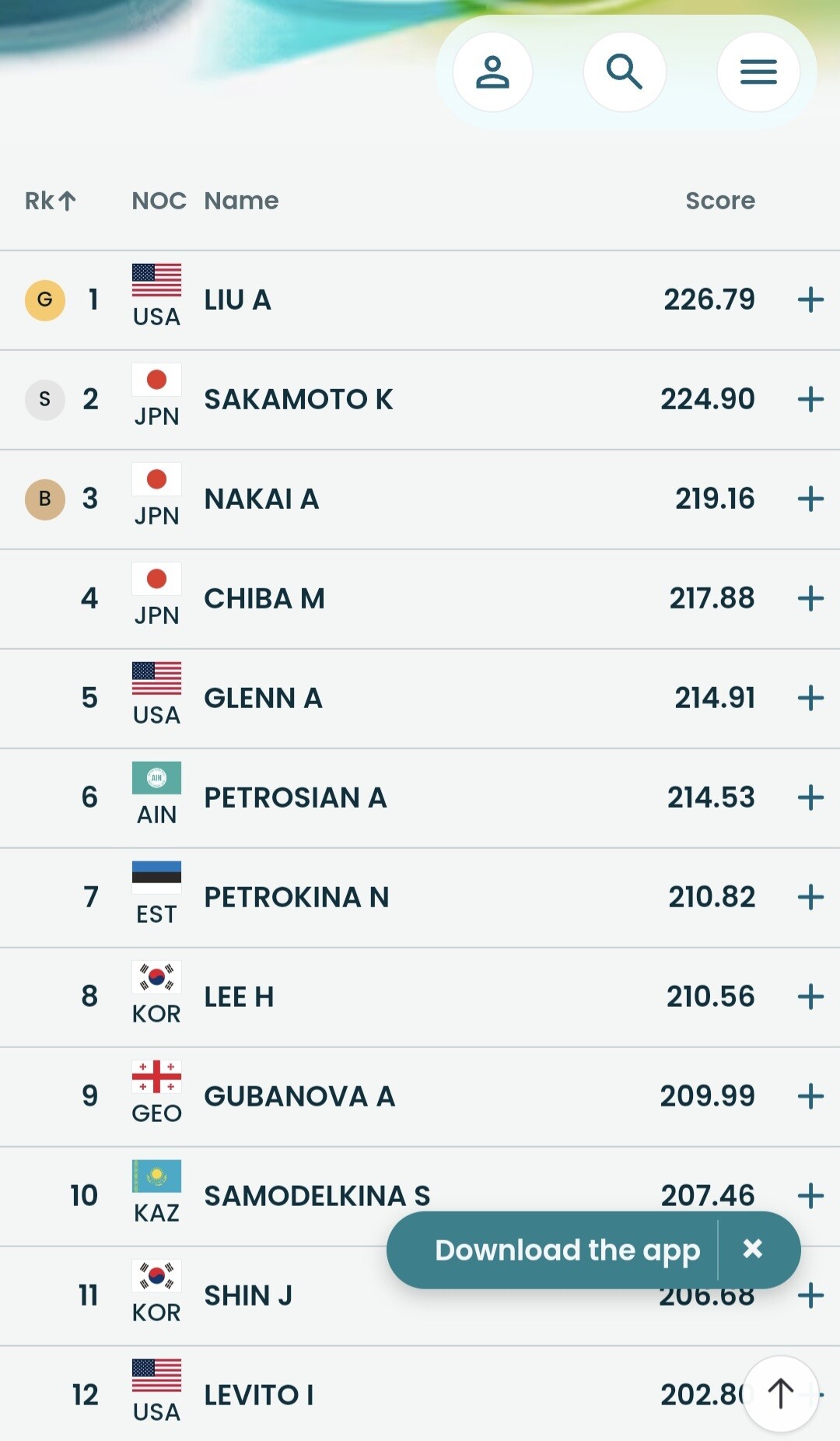Screen dimensions: 840x1441
Task: Click the Score column header
Action: 719,201
